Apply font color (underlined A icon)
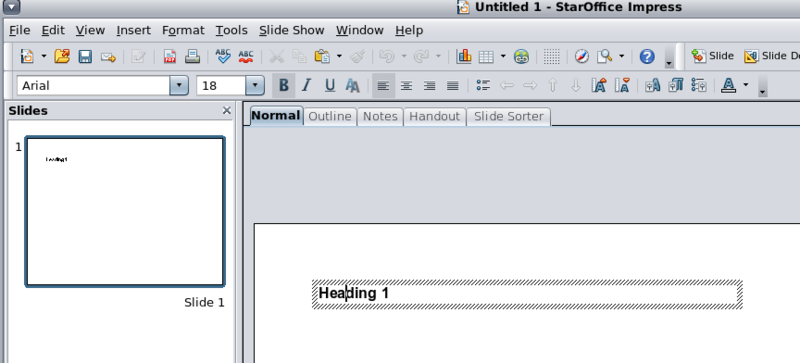The height and width of the screenshot is (363, 800). tap(729, 85)
